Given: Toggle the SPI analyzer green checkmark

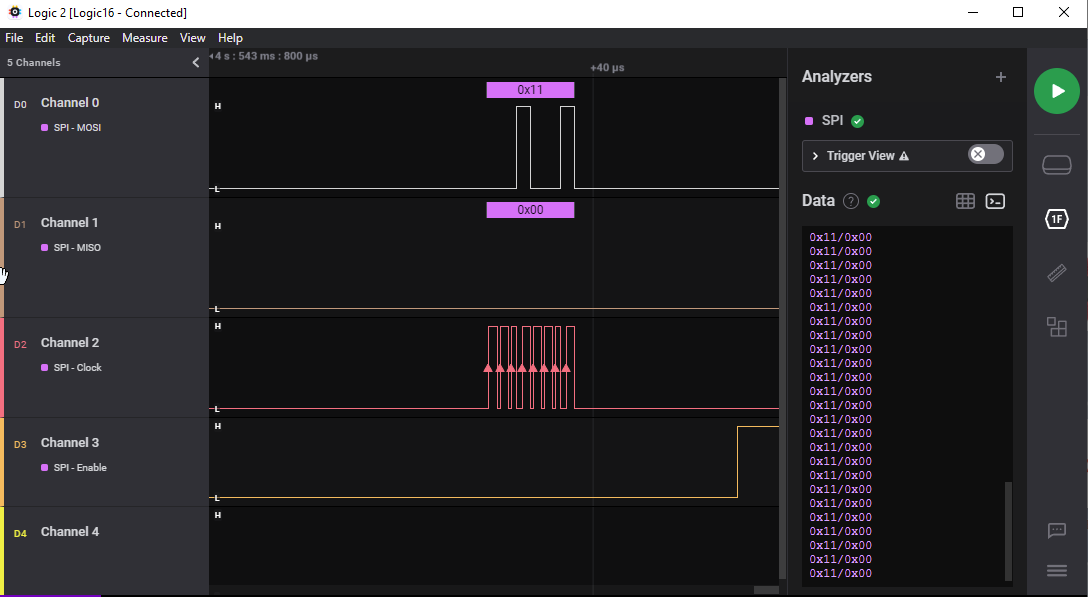Looking at the screenshot, I should coord(857,119).
